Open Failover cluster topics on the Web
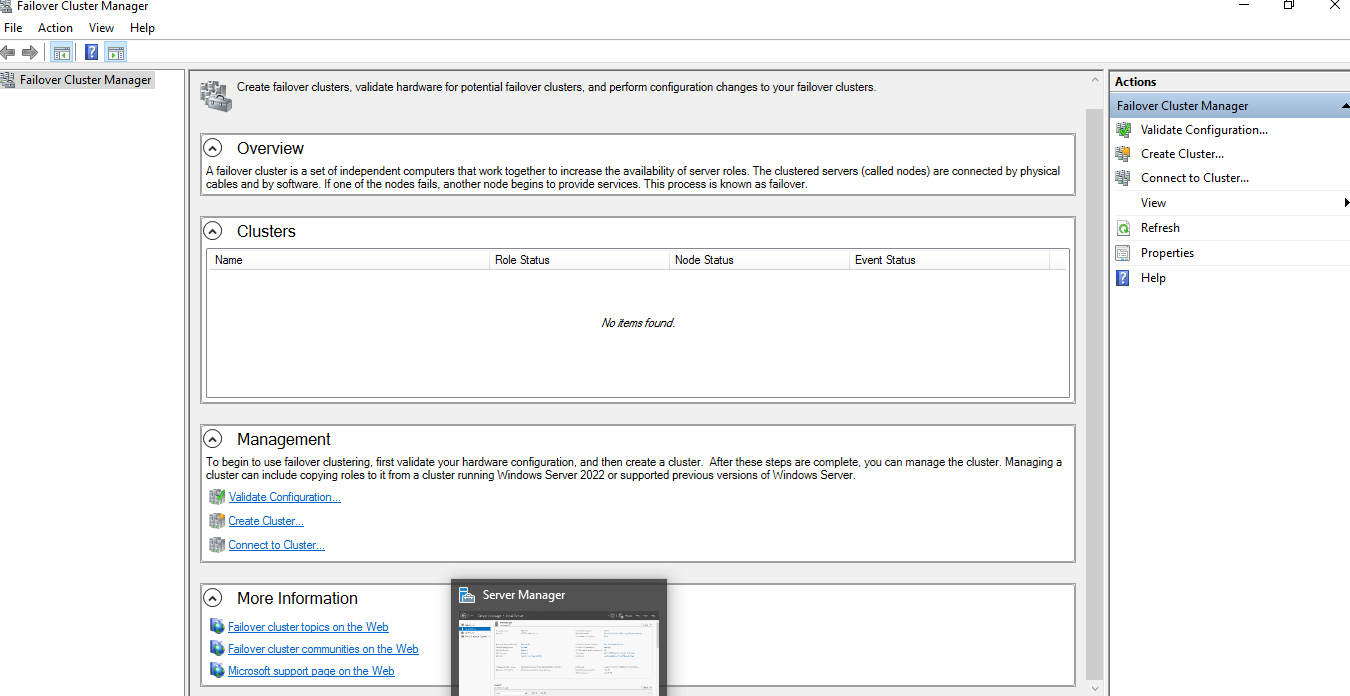The width and height of the screenshot is (1350, 696). tap(308, 627)
